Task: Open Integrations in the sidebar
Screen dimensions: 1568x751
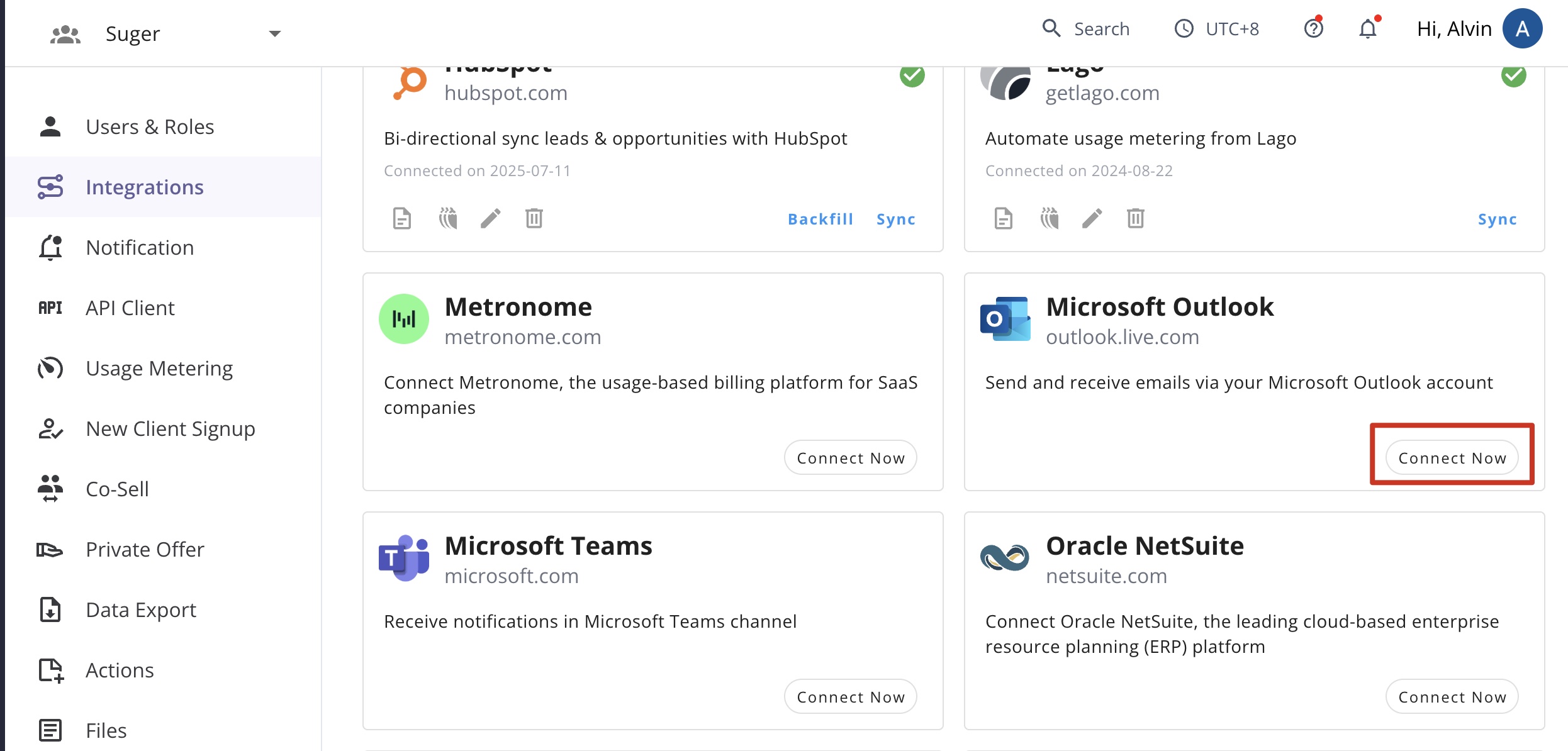Action: 144,187
